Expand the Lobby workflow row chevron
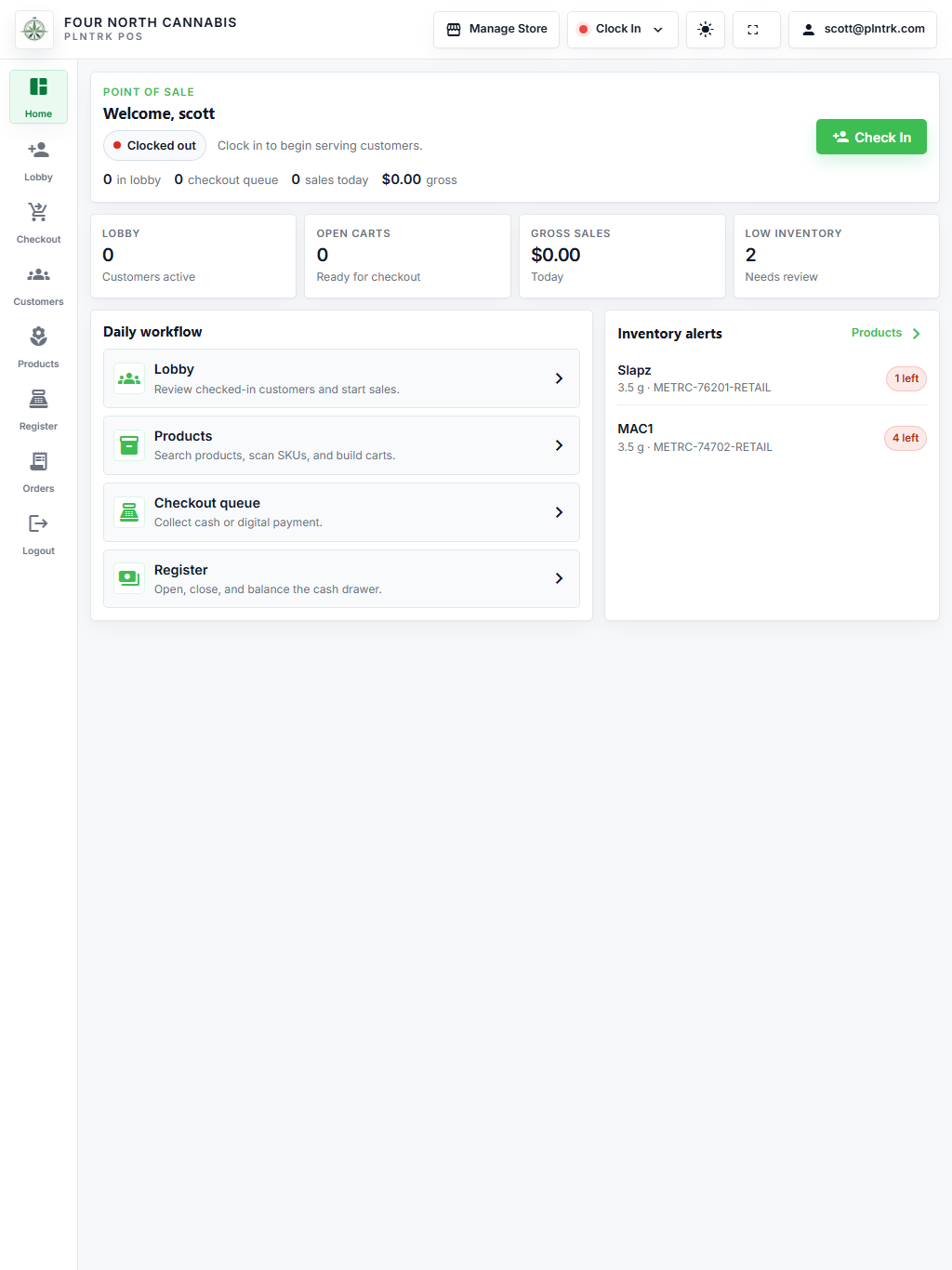952x1270 pixels. coord(559,378)
